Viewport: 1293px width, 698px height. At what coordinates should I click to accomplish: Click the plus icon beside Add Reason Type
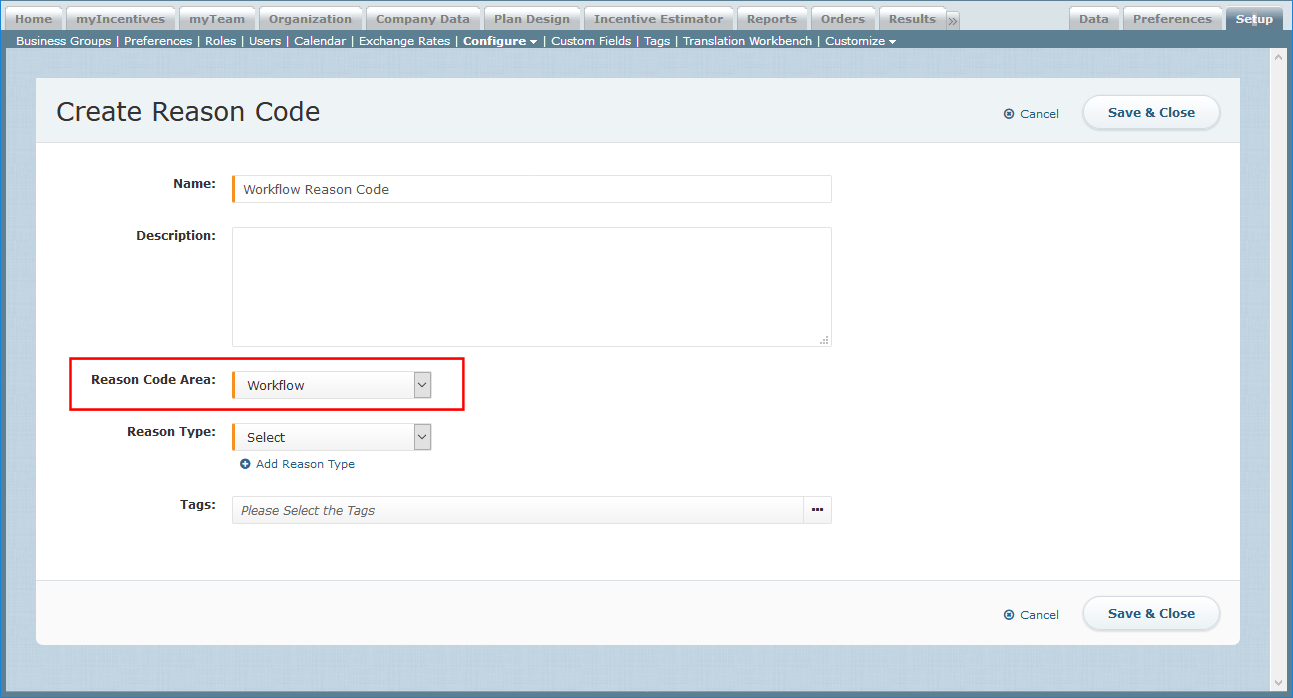point(245,464)
